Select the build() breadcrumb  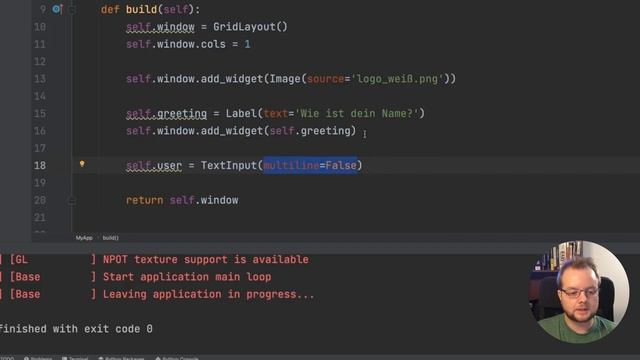coord(110,238)
